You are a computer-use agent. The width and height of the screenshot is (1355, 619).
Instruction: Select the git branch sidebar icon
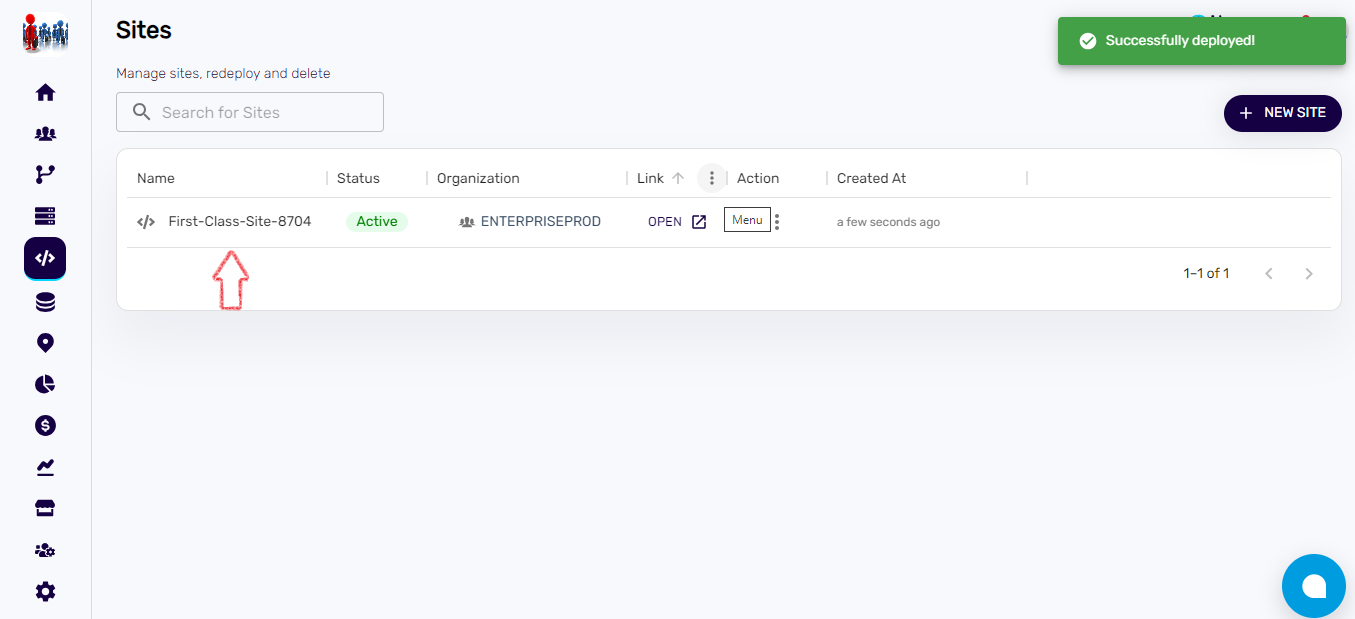pyautogui.click(x=45, y=175)
